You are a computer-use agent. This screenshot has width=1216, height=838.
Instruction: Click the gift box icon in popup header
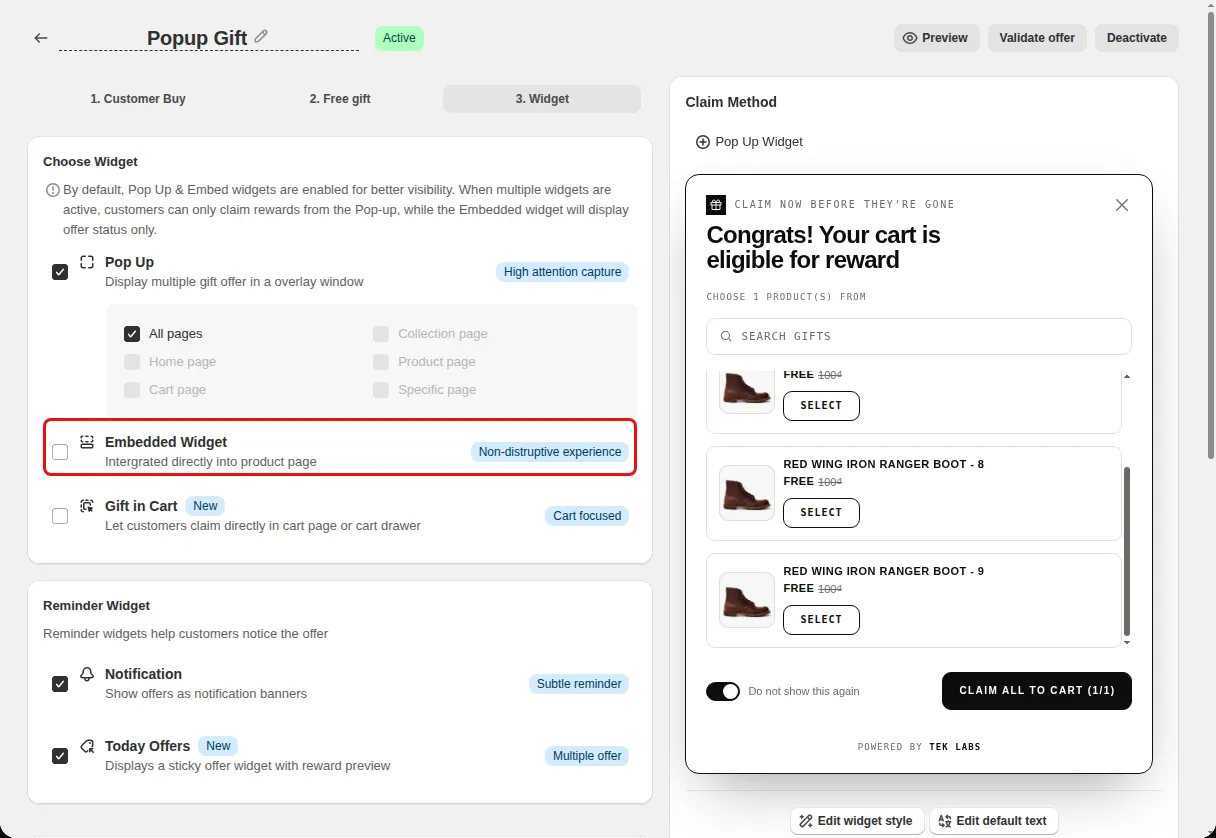pos(716,205)
